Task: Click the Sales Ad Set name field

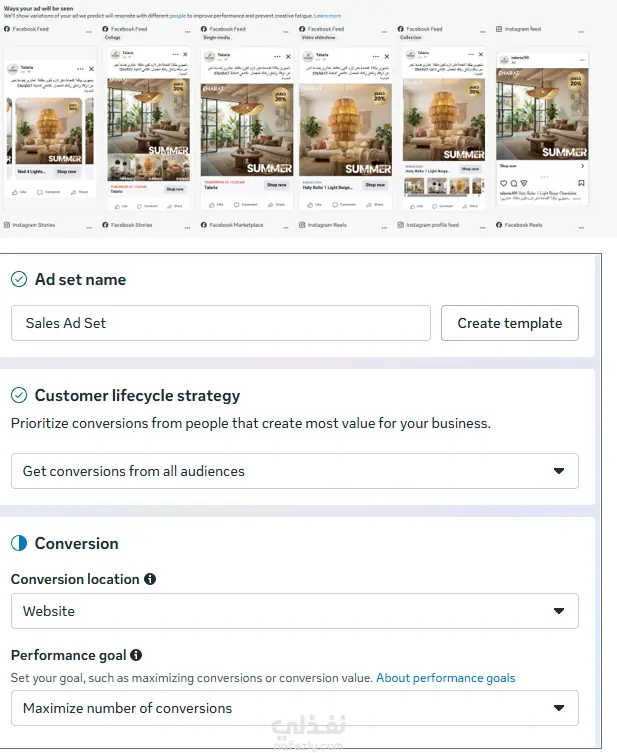Action: 221,323
